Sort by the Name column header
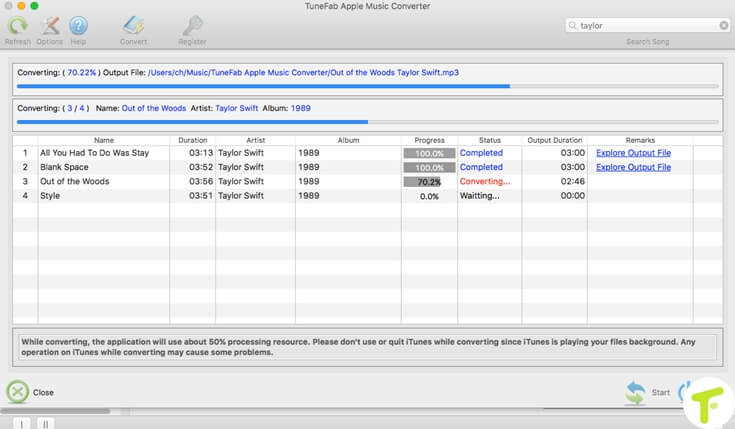 click(103, 140)
